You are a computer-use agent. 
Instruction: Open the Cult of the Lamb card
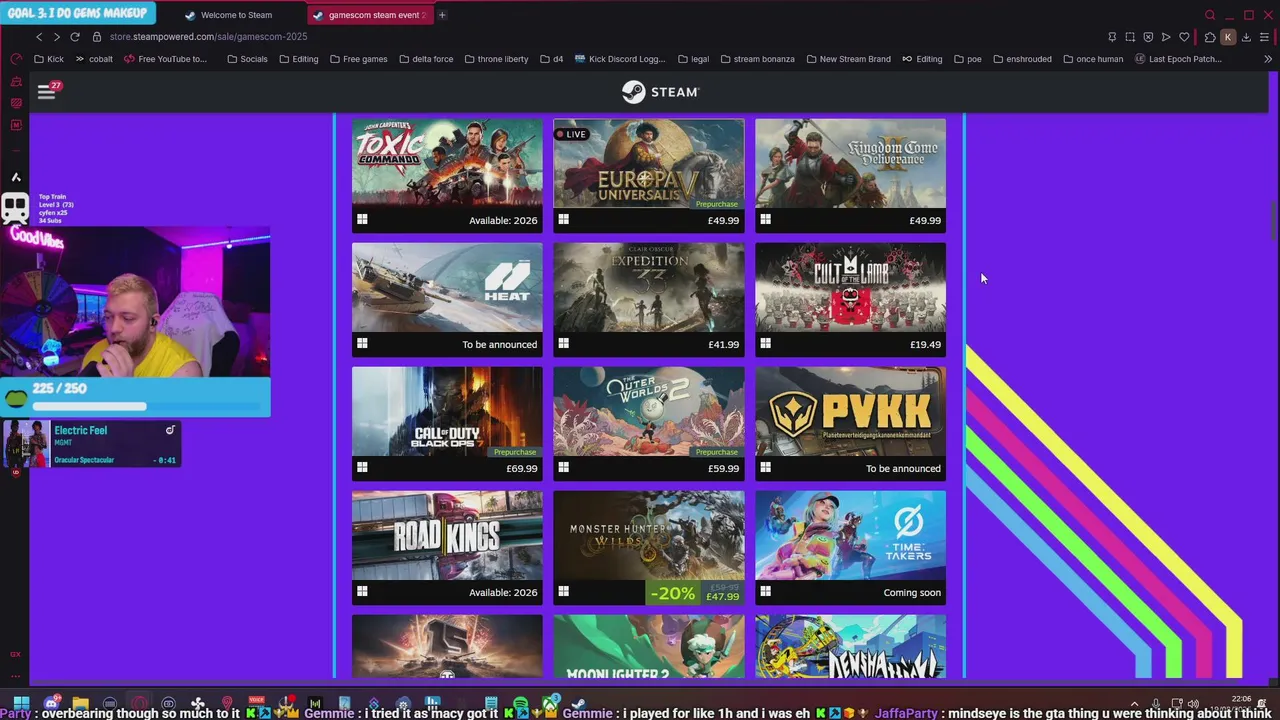click(x=850, y=299)
